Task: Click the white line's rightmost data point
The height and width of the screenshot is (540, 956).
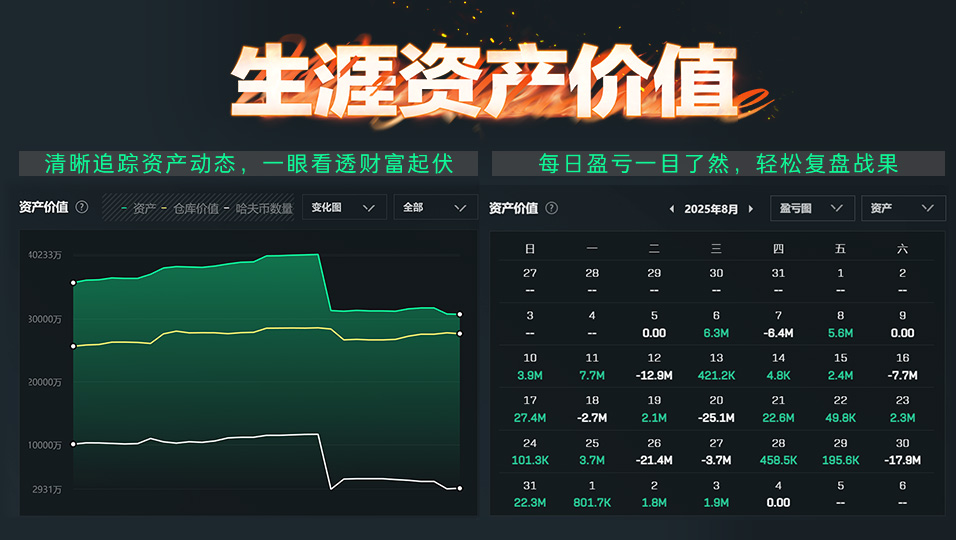Action: 460,488
